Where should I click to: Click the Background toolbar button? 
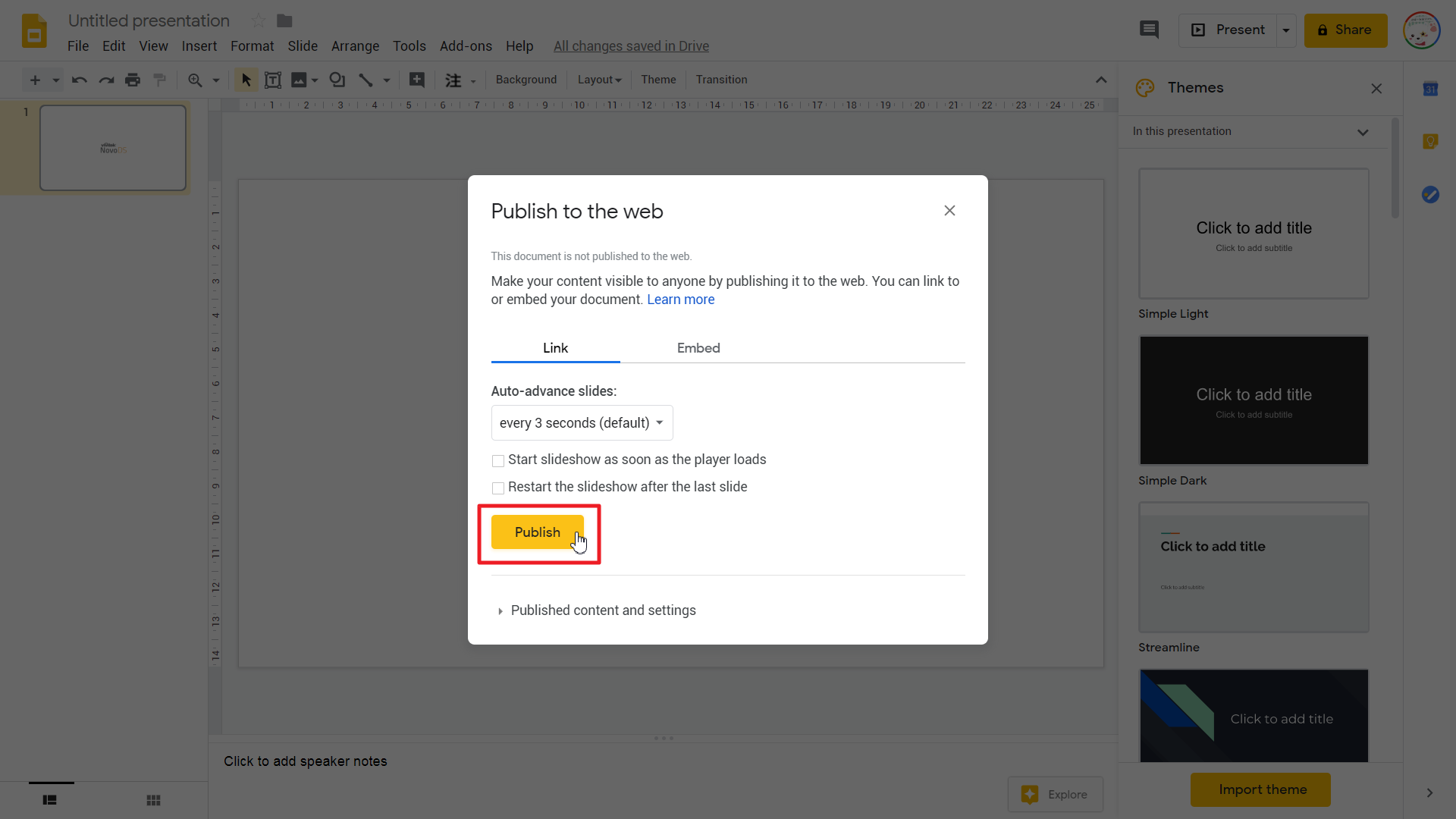(526, 80)
